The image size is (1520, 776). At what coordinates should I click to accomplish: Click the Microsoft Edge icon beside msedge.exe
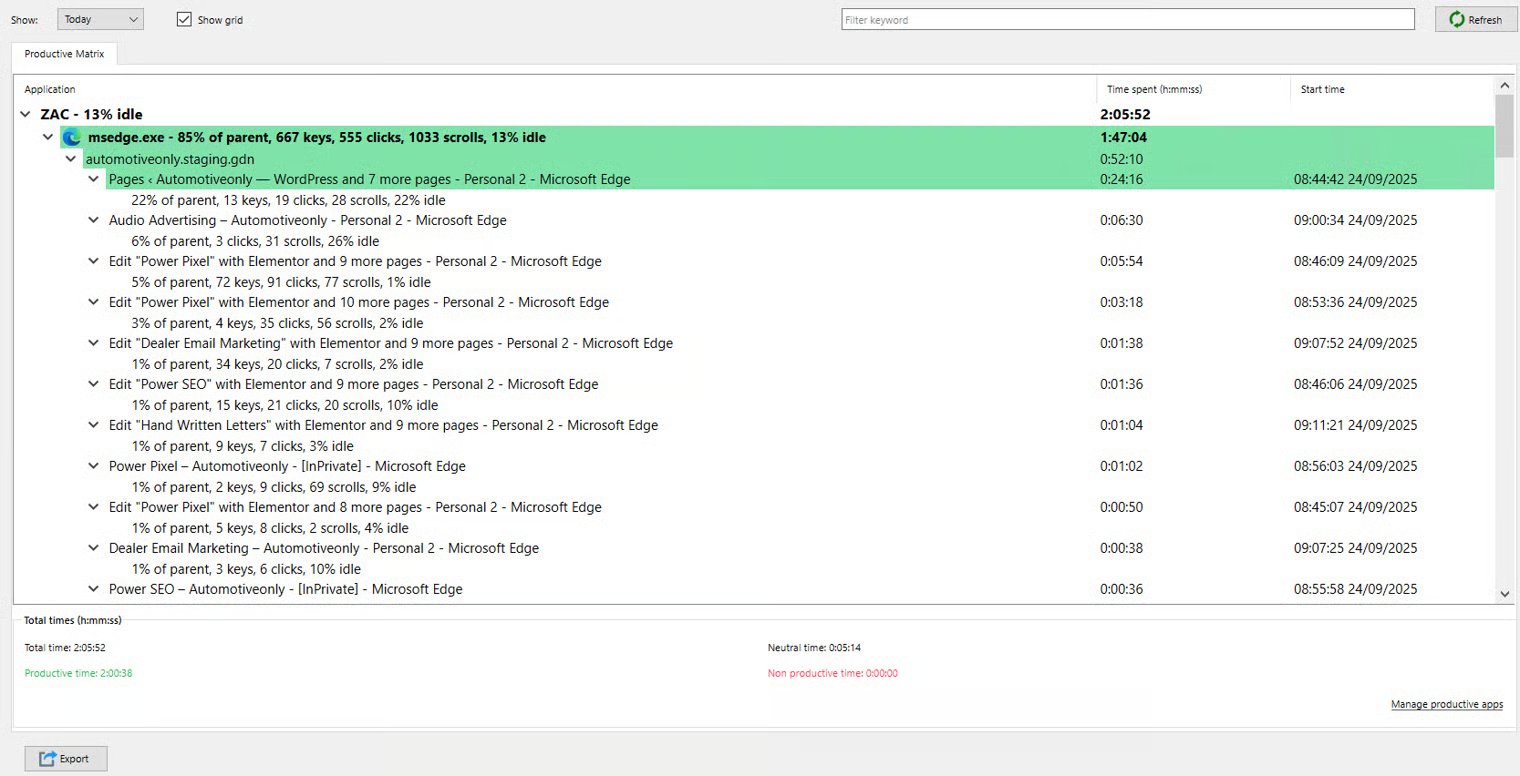pyautogui.click(x=71, y=138)
